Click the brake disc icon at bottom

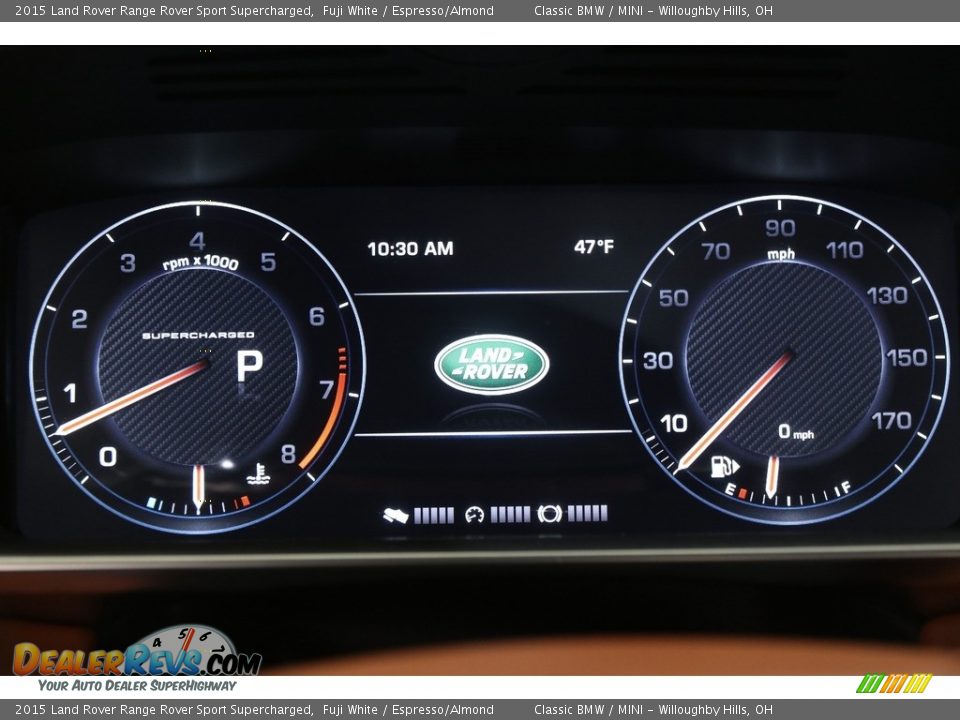[549, 514]
